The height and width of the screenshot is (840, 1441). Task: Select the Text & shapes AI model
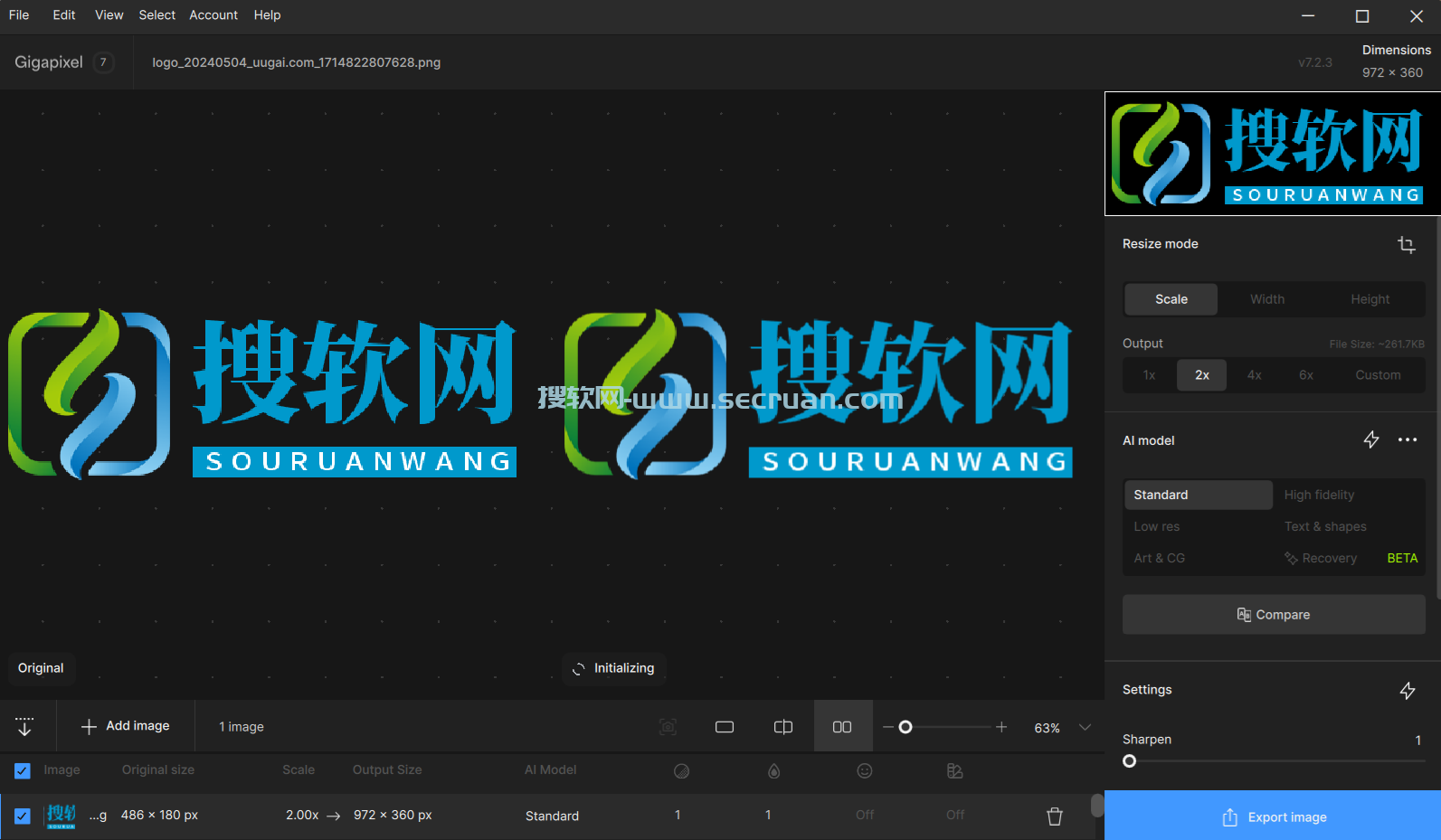tap(1325, 526)
